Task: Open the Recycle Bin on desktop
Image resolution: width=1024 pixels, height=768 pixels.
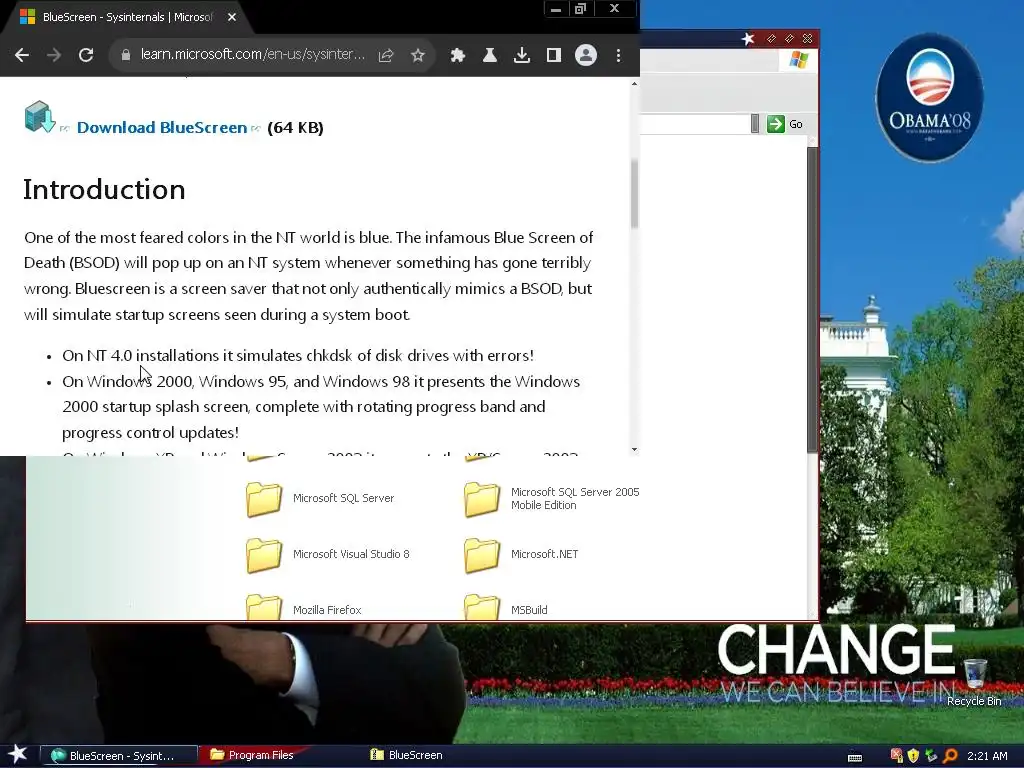Action: 974,682
